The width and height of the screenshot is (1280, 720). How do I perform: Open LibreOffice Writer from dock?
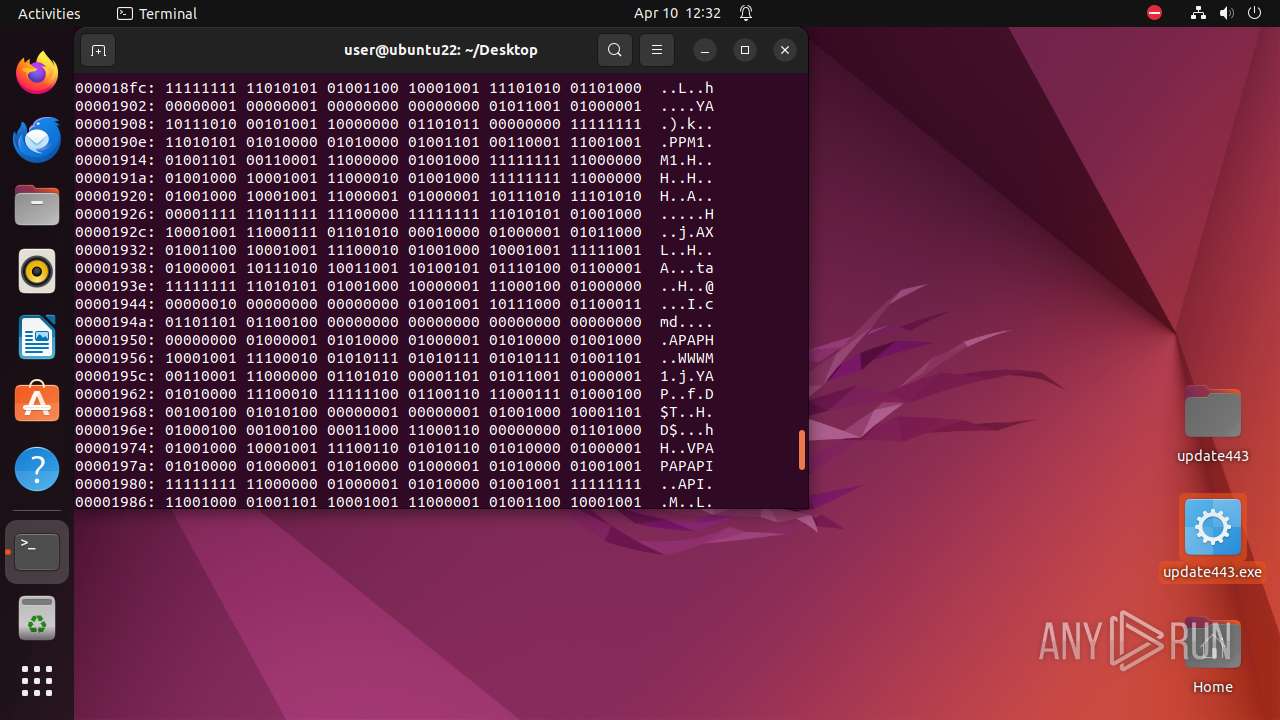37,338
